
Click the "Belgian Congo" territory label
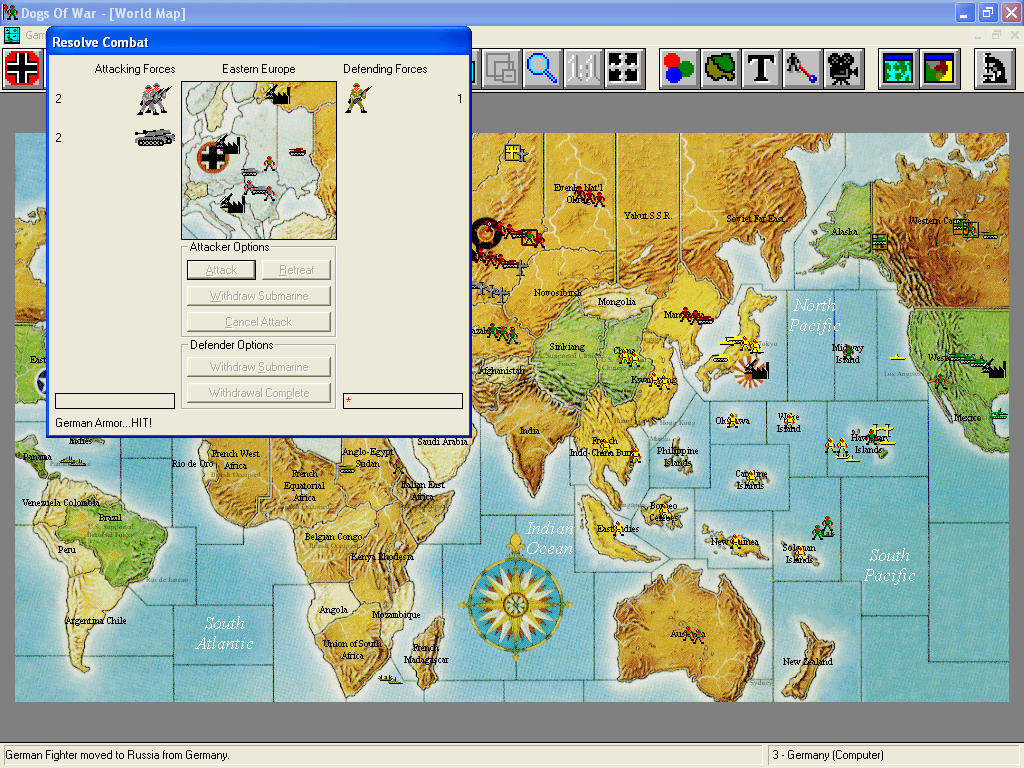pos(333,537)
